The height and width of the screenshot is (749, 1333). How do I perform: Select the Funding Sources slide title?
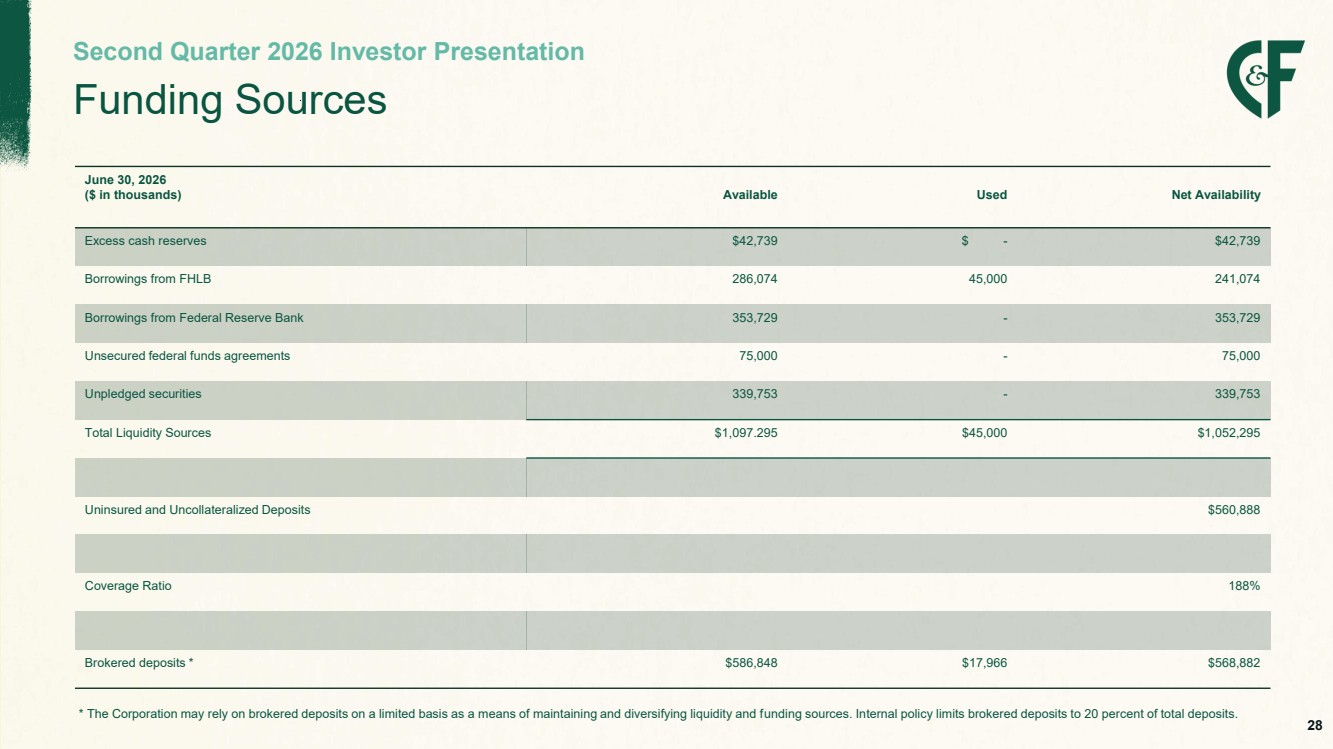coord(230,100)
